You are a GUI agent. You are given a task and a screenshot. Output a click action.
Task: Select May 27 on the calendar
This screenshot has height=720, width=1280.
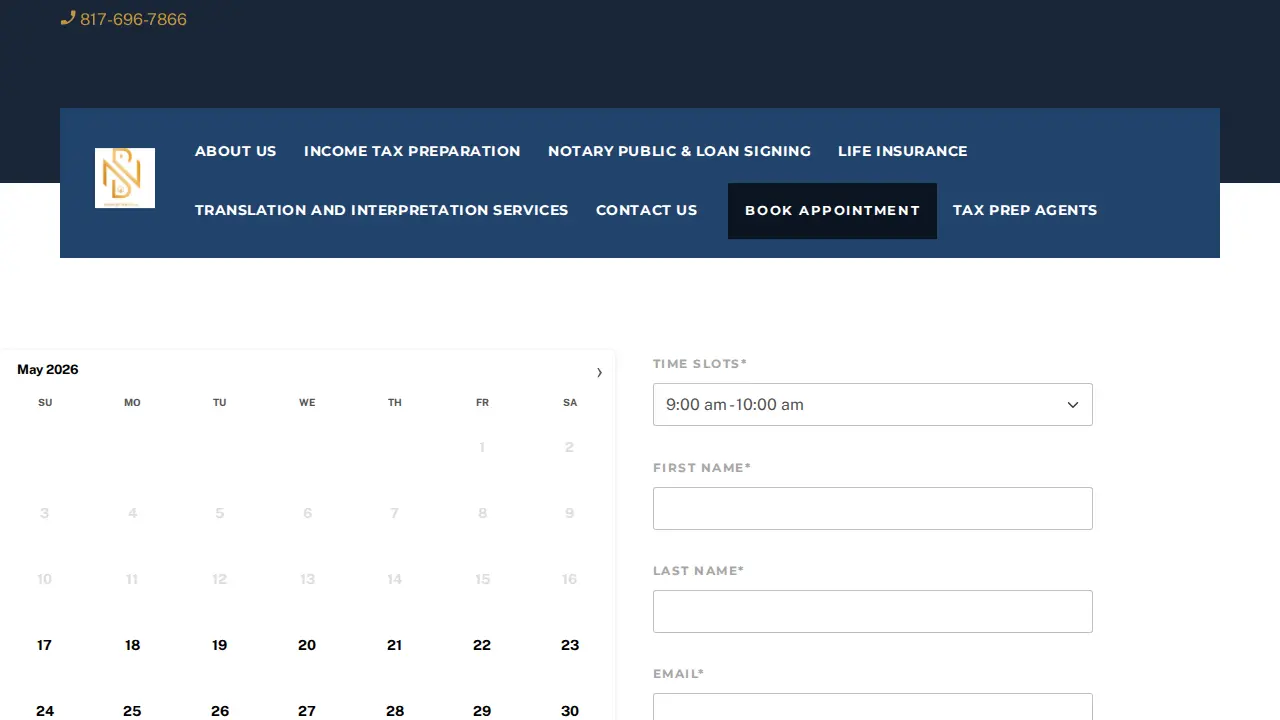307,709
